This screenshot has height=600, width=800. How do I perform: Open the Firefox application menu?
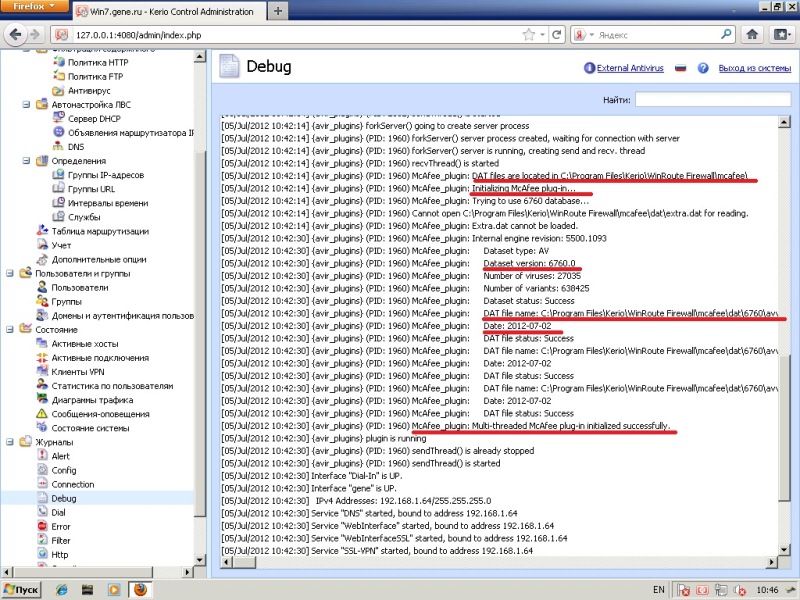32,10
